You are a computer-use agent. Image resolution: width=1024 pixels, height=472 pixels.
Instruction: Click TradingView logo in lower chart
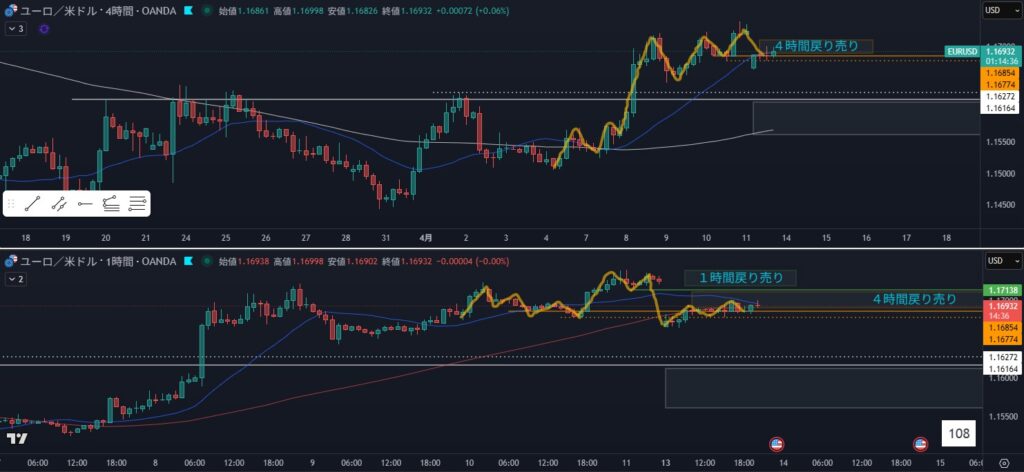[17, 439]
